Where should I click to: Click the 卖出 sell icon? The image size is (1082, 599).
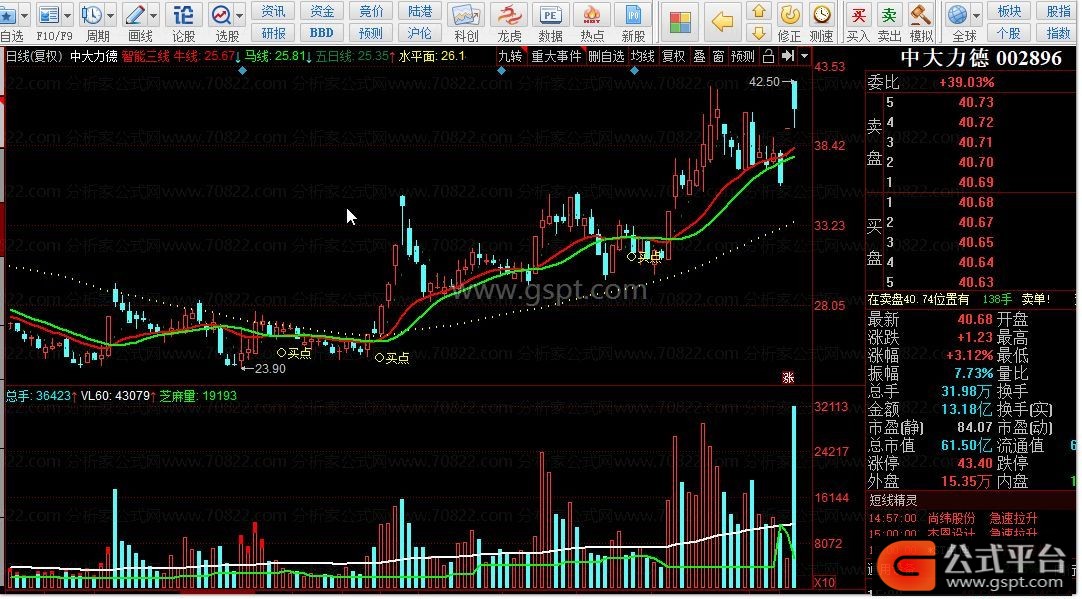click(x=889, y=14)
